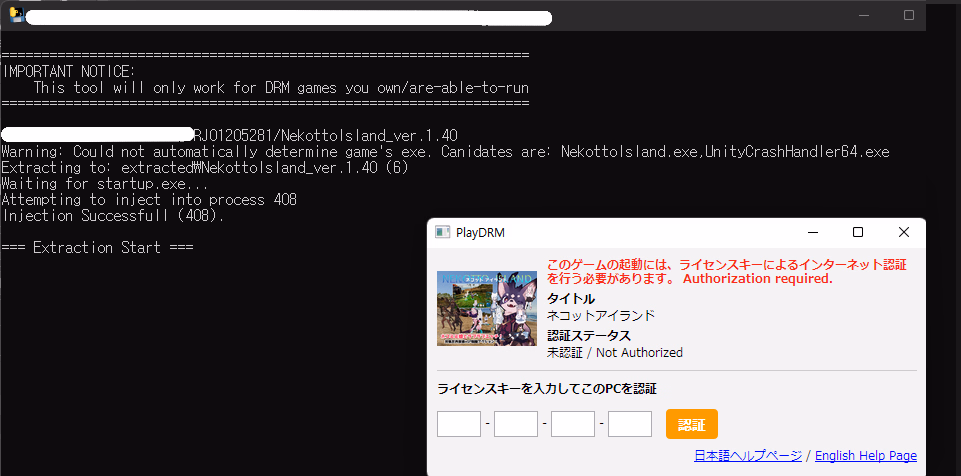Minimize the PlayDRM dialog
961x476 pixels.
coord(812,232)
